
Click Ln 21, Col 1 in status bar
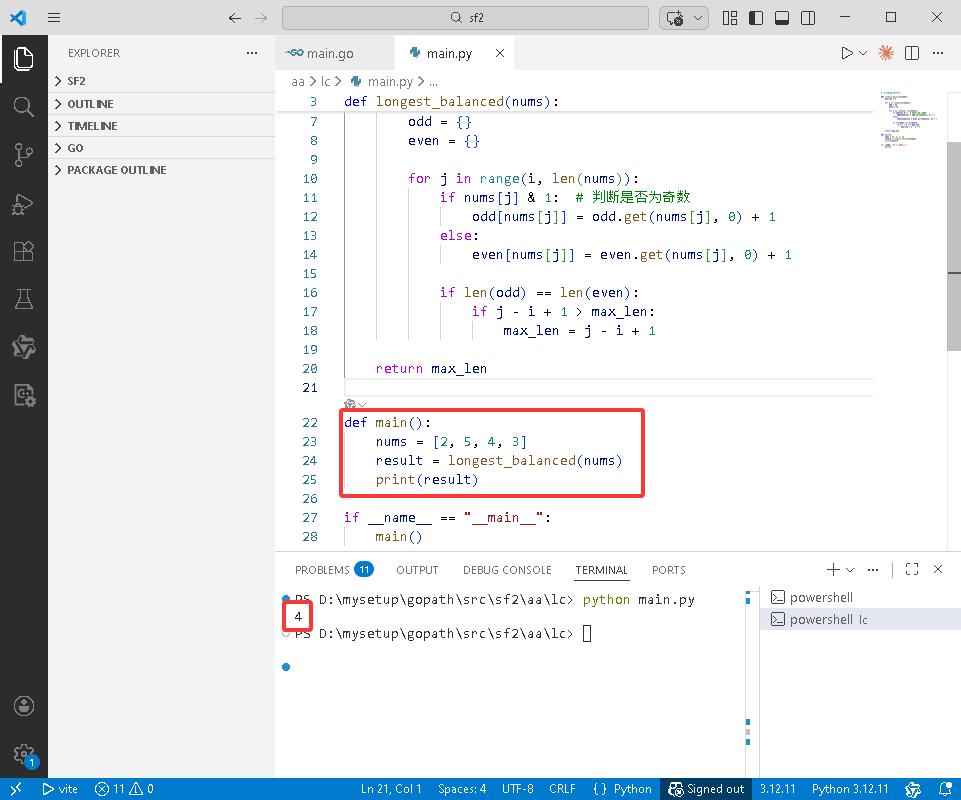tap(391, 789)
